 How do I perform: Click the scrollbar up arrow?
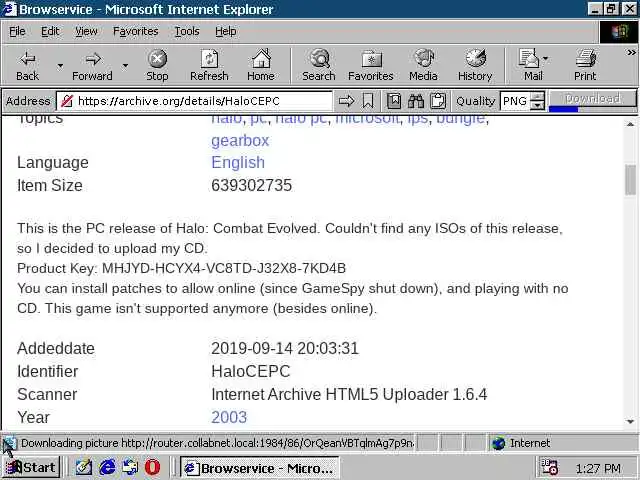click(x=630, y=124)
